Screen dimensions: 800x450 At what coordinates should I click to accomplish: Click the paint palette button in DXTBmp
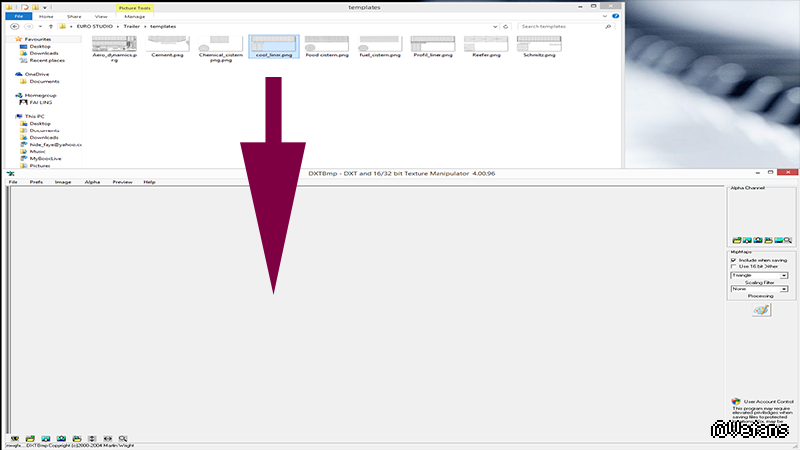click(x=761, y=310)
